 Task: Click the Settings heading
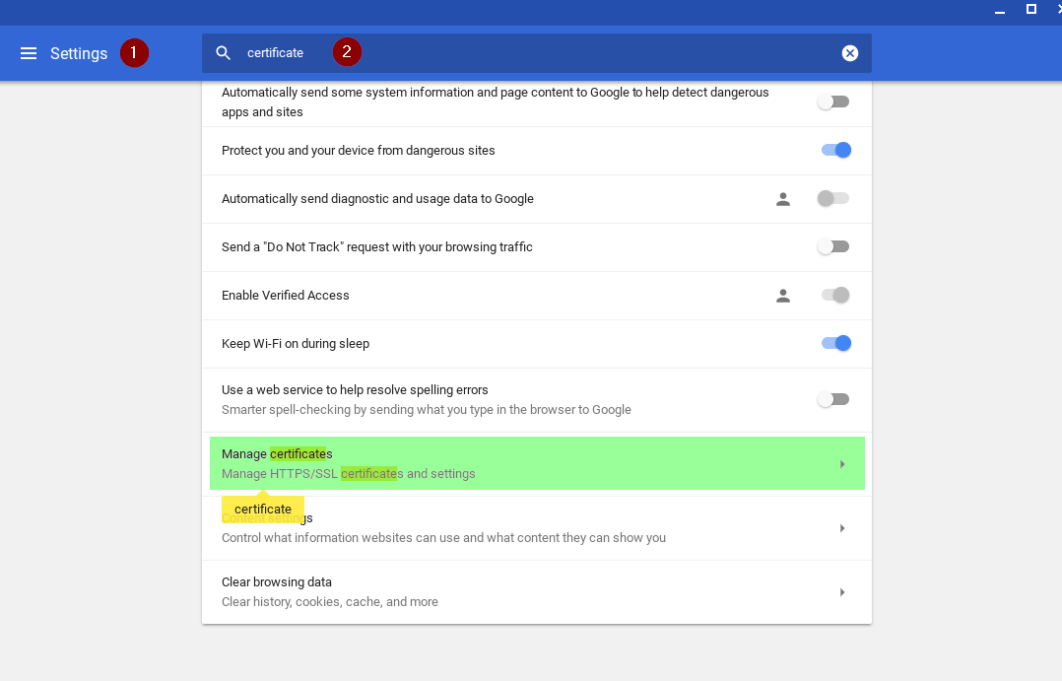(x=80, y=53)
